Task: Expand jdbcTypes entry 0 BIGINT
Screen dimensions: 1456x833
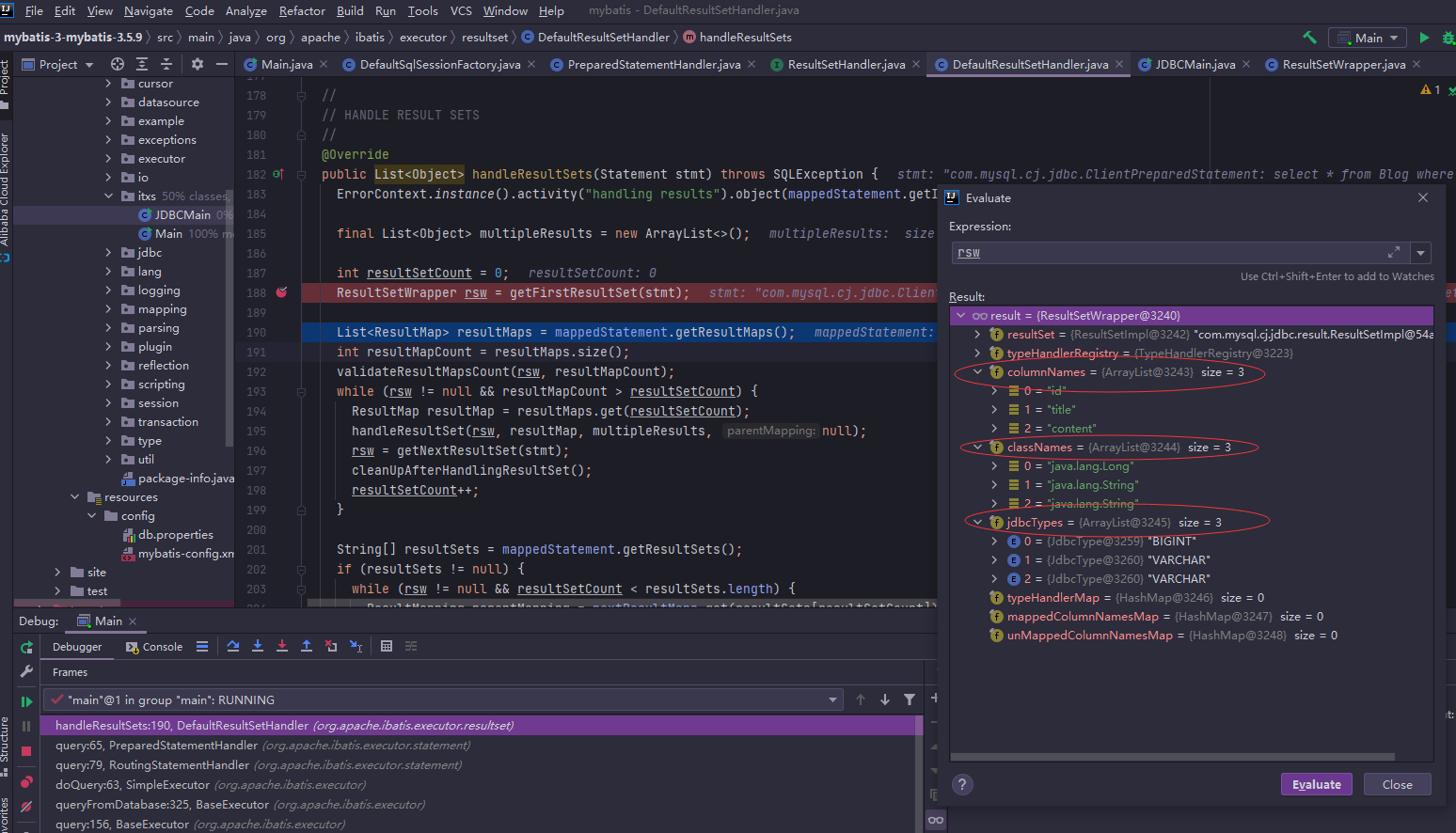Action: (995, 542)
